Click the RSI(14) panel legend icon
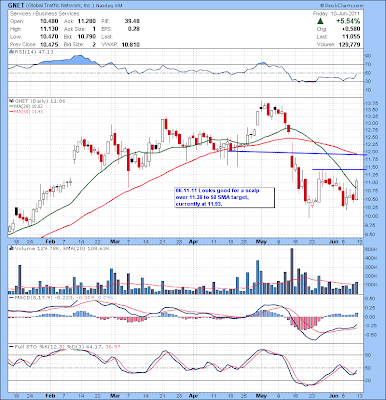Screen dimensions: 386x400 (x=11, y=52)
